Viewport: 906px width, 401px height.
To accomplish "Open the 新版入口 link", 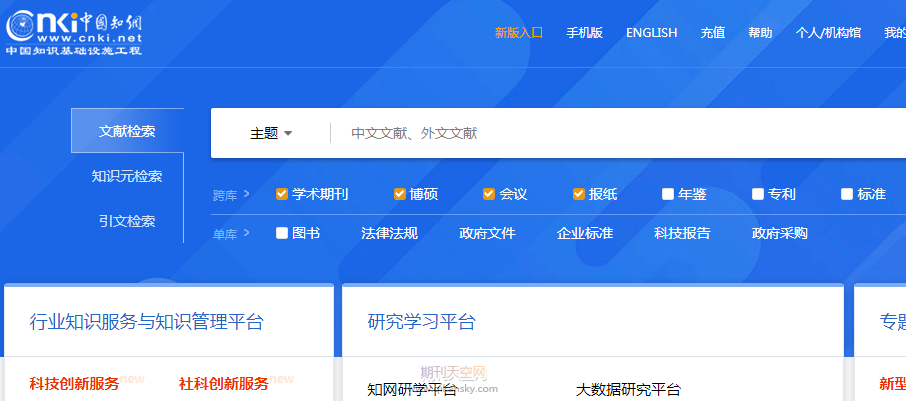I will [518, 33].
